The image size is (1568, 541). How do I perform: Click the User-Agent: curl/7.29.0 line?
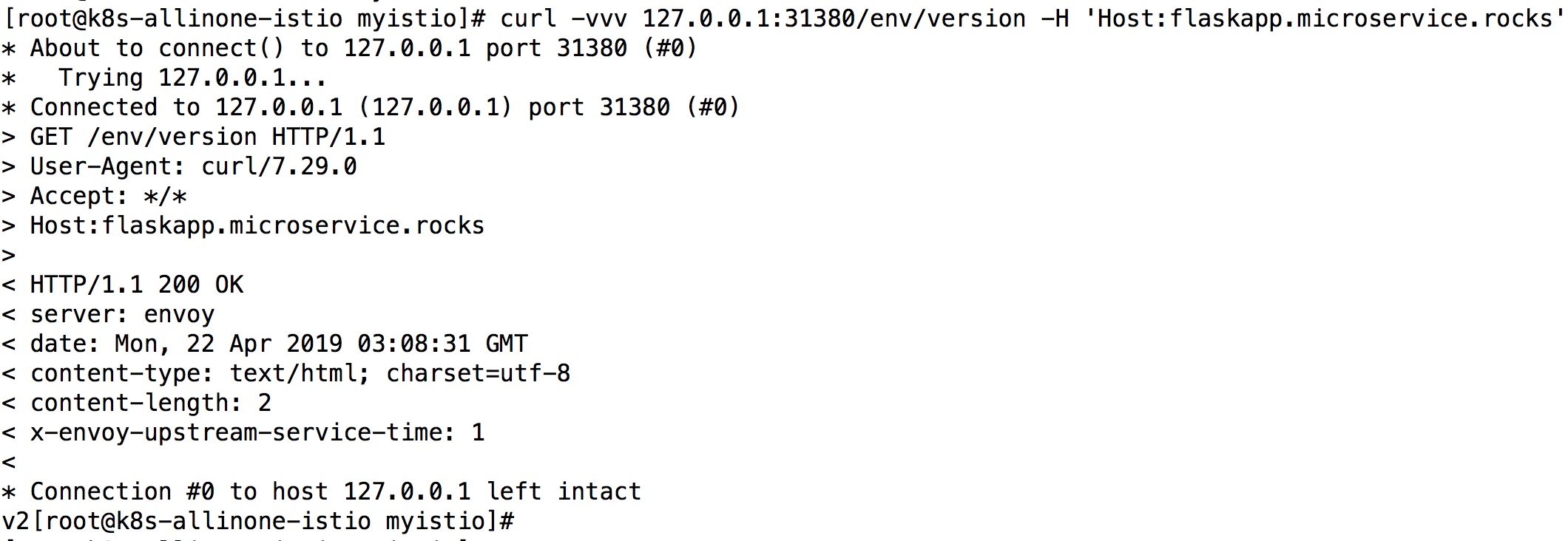point(179,166)
